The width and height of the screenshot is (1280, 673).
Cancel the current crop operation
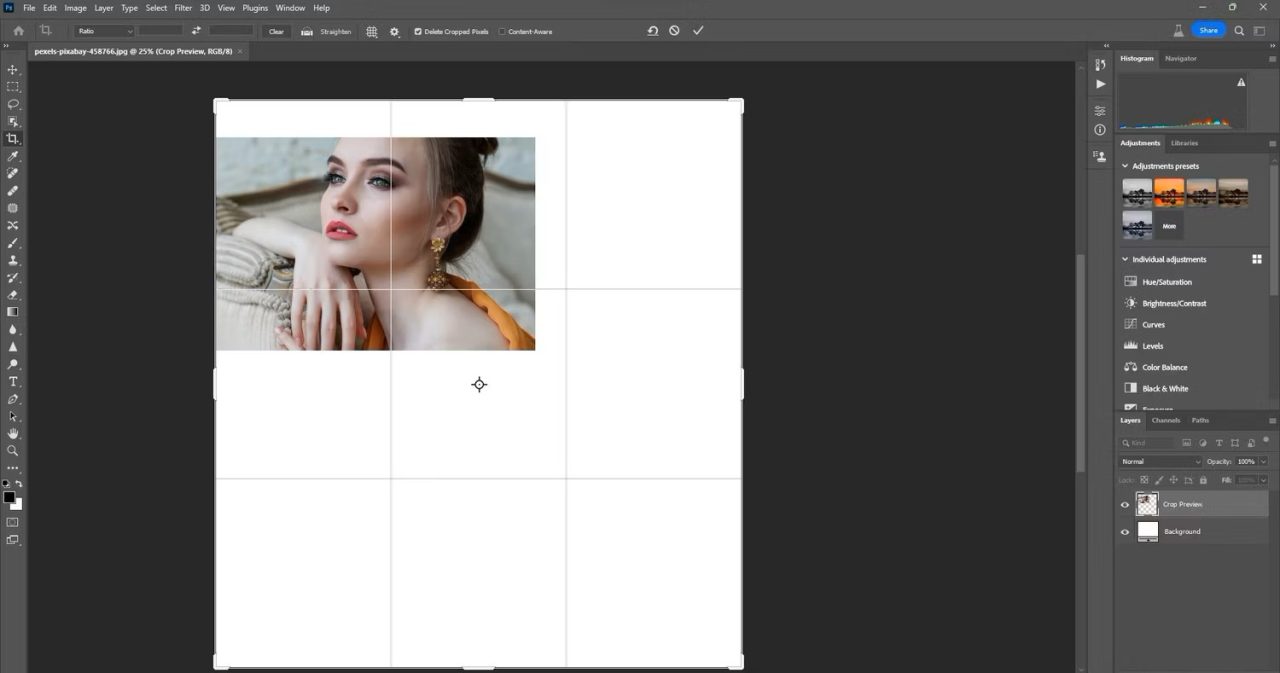pyautogui.click(x=675, y=31)
